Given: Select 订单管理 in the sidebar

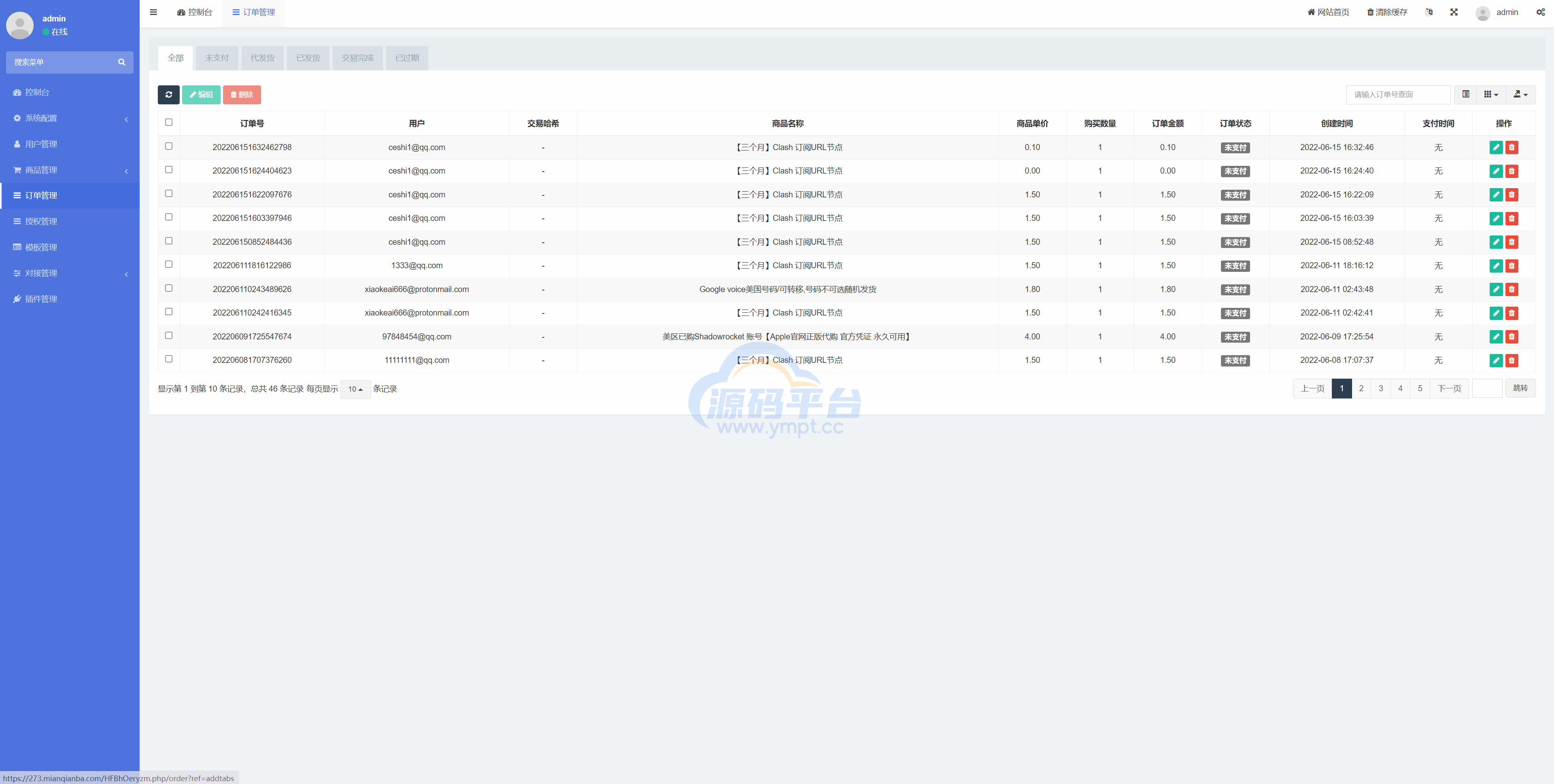Looking at the screenshot, I should click(x=69, y=195).
